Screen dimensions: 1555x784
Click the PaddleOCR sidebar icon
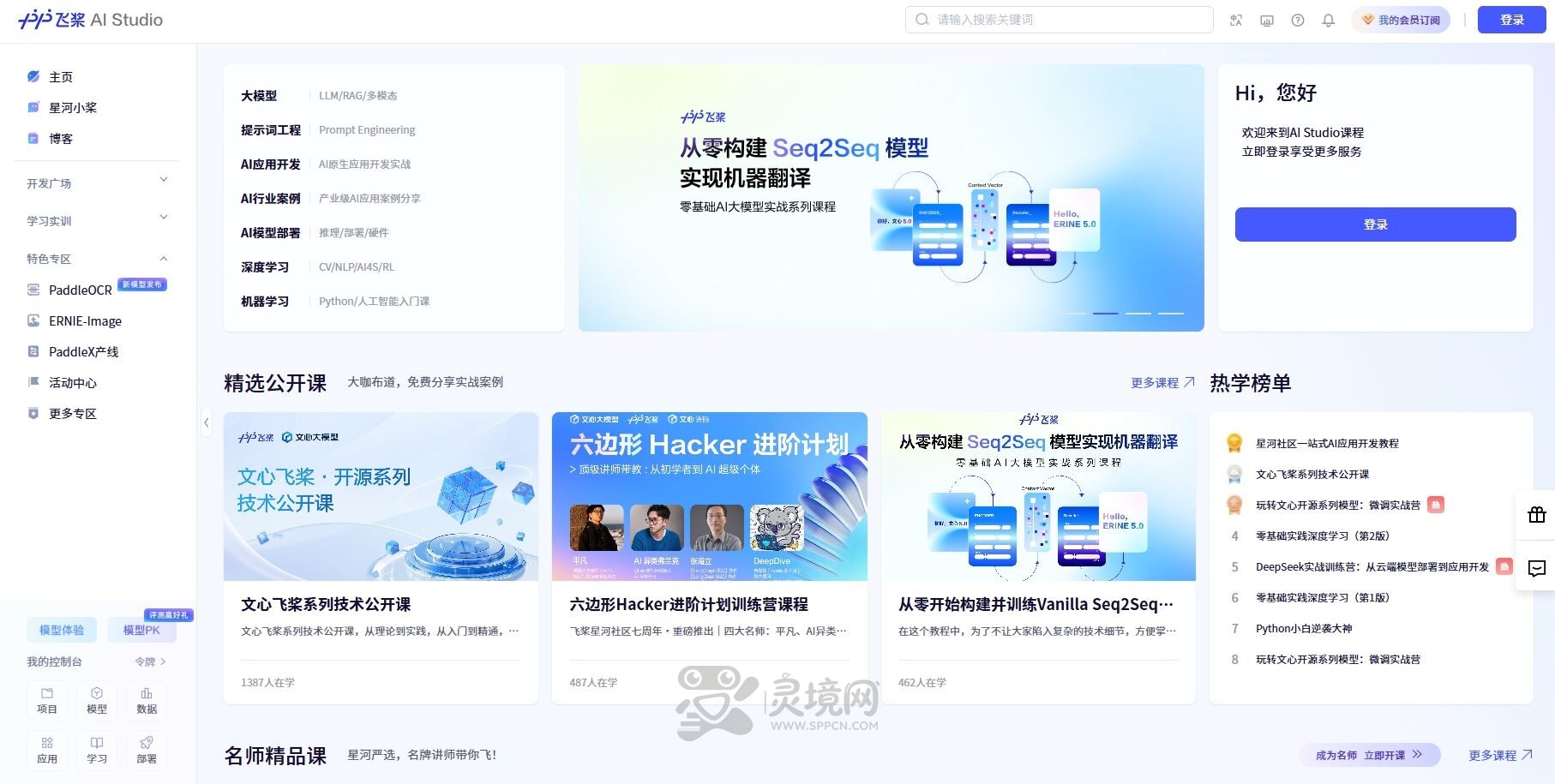tap(33, 290)
